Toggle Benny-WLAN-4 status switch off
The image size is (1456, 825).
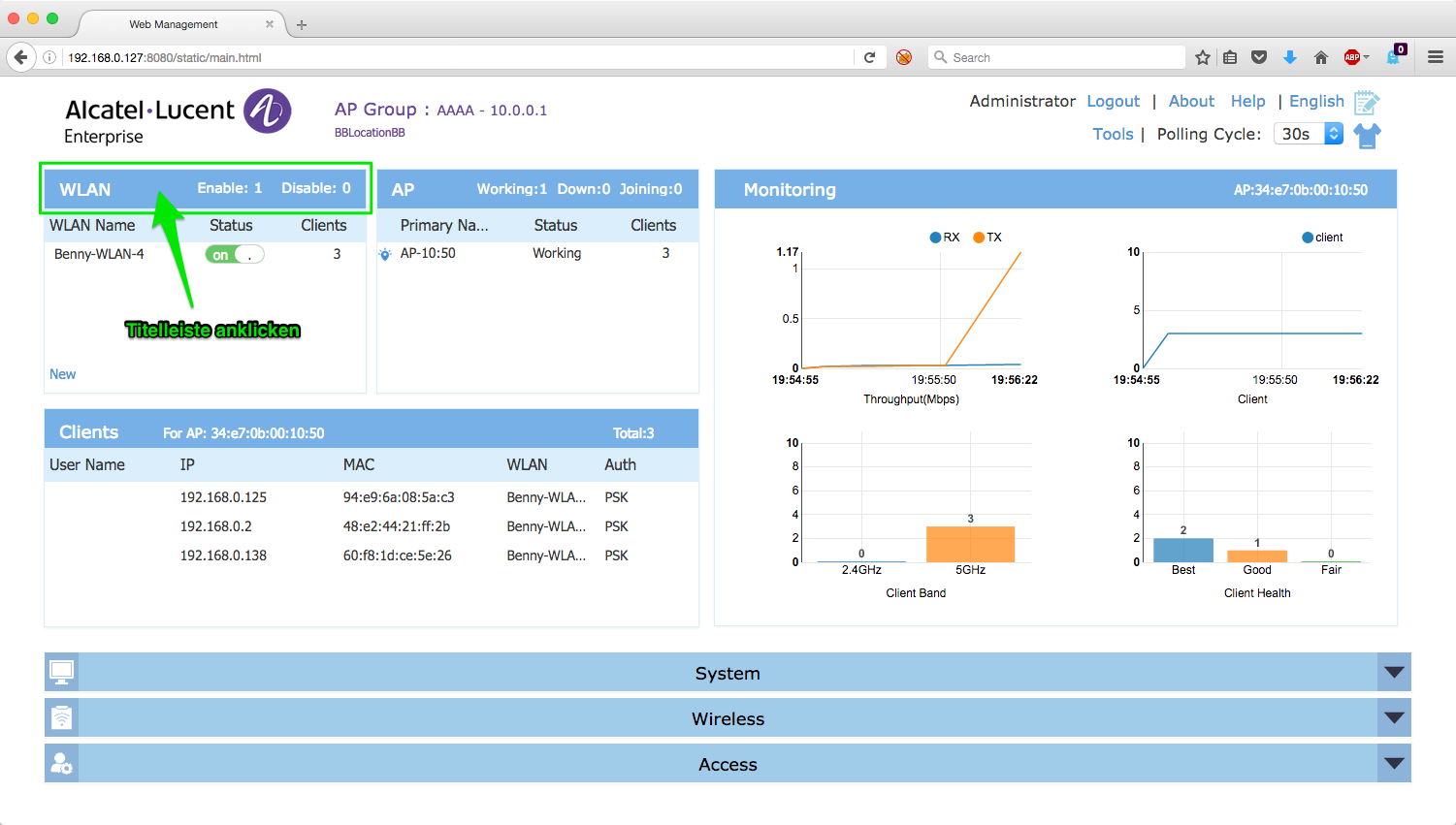[x=235, y=255]
